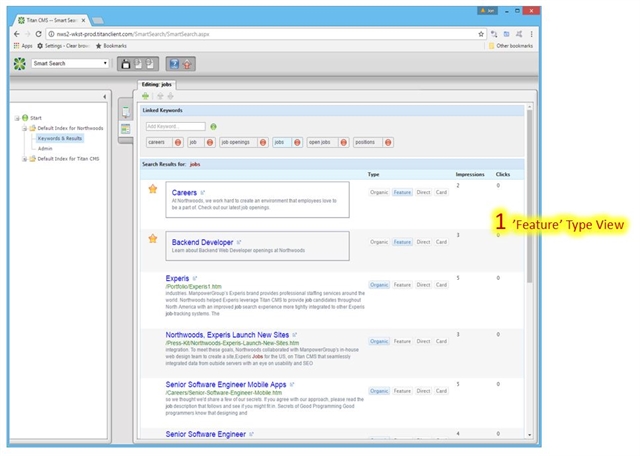
Task: Set Experis result type to Feature
Action: tap(402, 285)
